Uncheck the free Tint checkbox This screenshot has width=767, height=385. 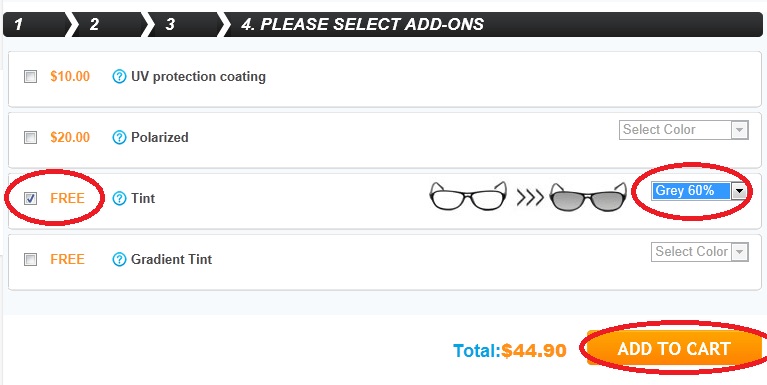[30, 199]
